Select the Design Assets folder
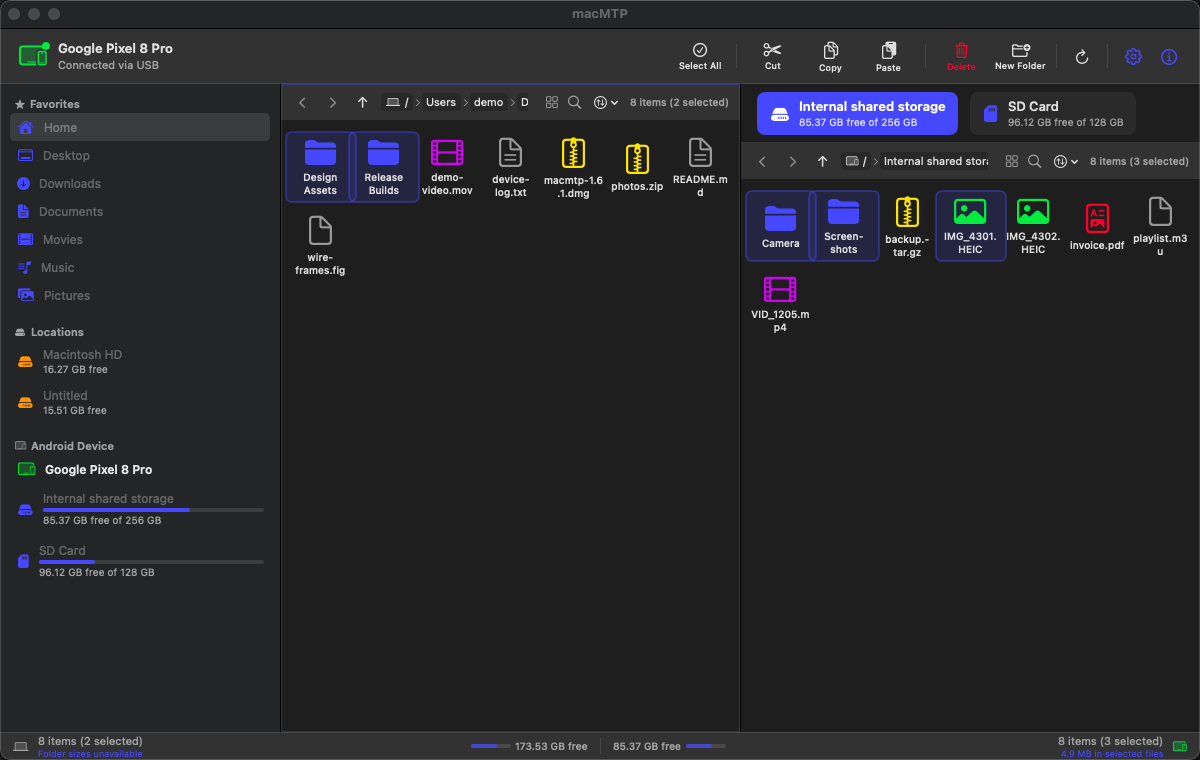This screenshot has width=1200, height=760. click(x=320, y=167)
